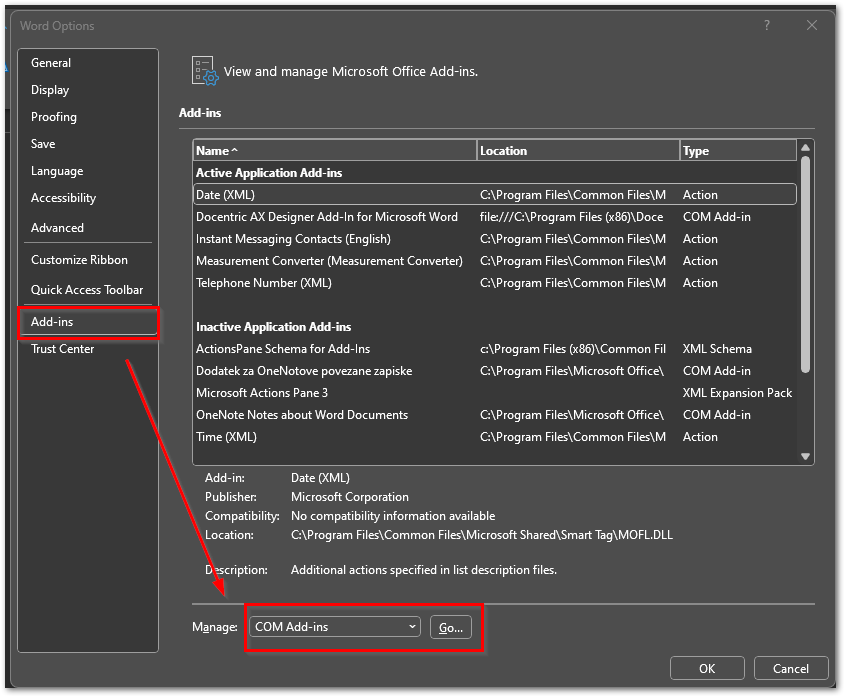Open the General options category
Viewport: 845px width, 697px height.
tap(51, 63)
